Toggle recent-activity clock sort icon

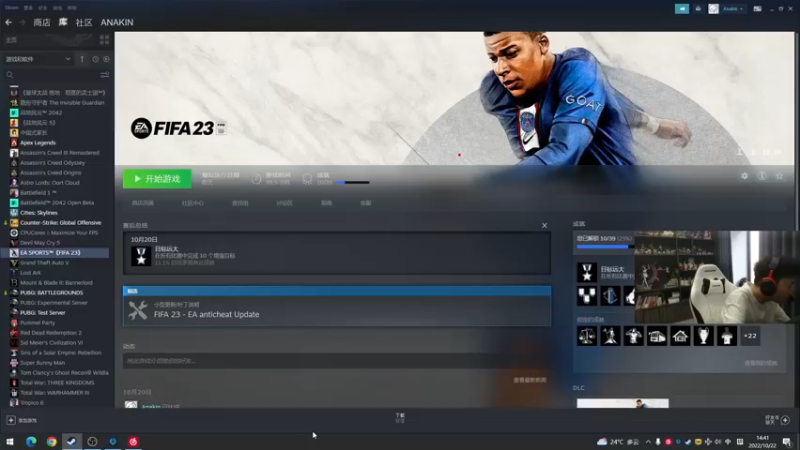tap(95, 59)
